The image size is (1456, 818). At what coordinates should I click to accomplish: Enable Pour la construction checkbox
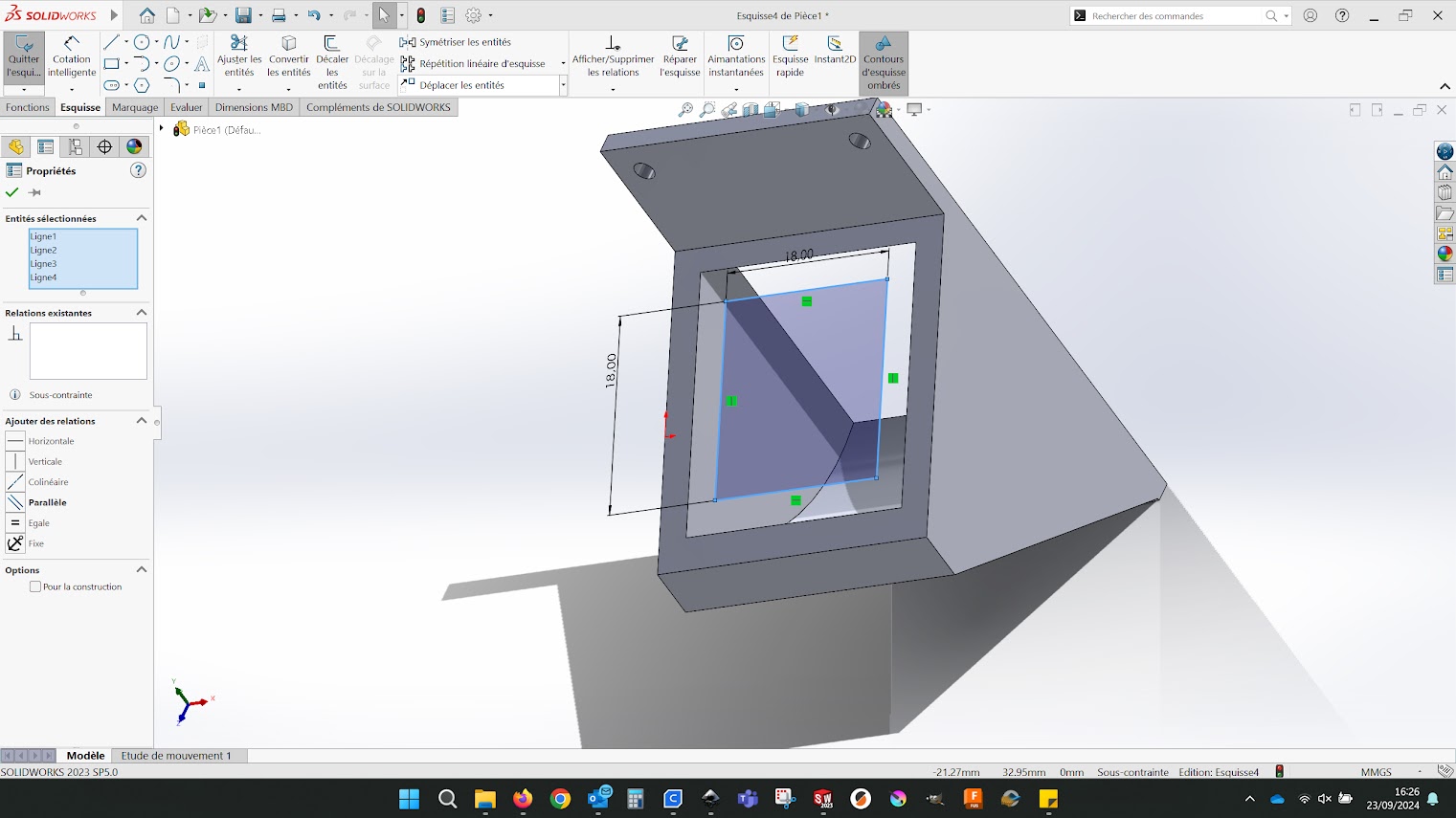point(35,586)
